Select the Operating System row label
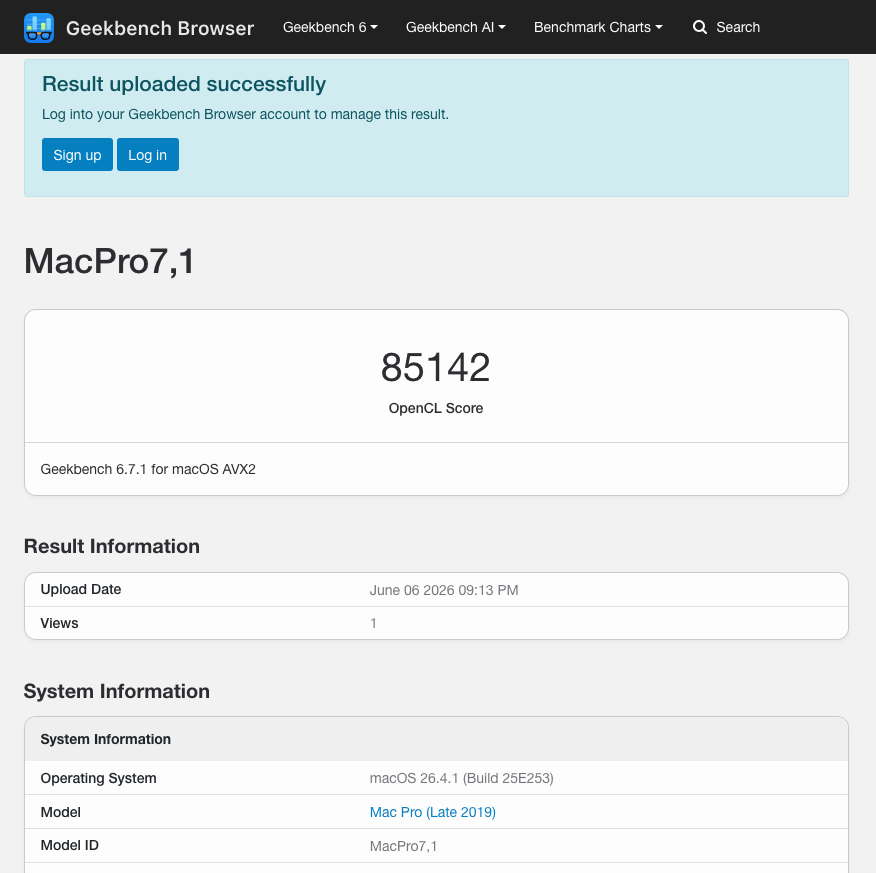This screenshot has height=873, width=876. click(98, 779)
